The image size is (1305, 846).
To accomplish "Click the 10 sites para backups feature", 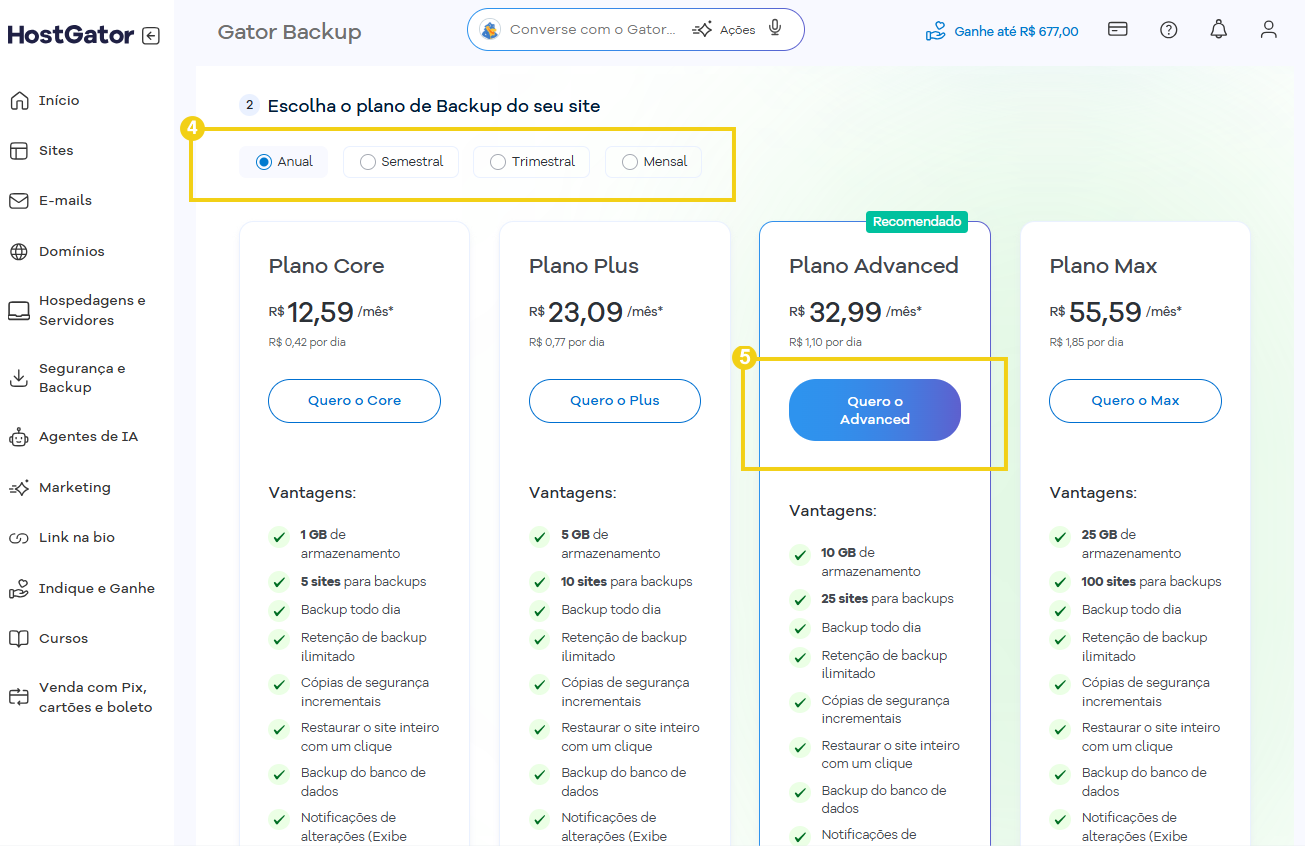I will click(627, 581).
